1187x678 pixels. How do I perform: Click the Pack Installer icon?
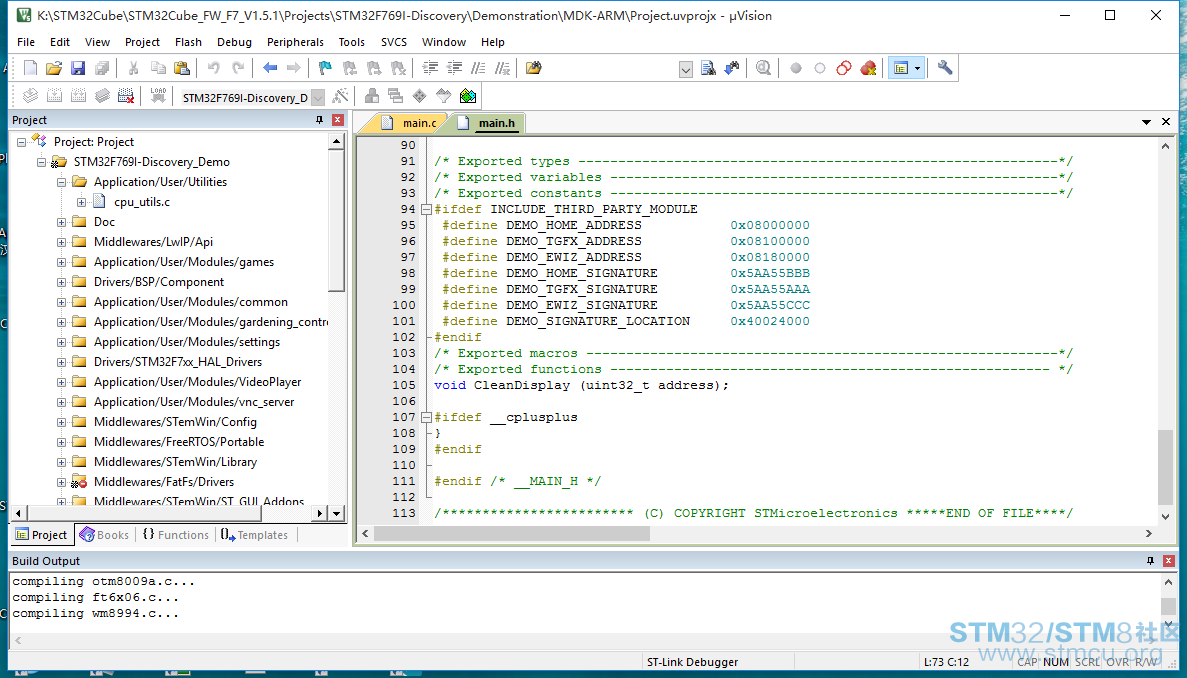(468, 96)
